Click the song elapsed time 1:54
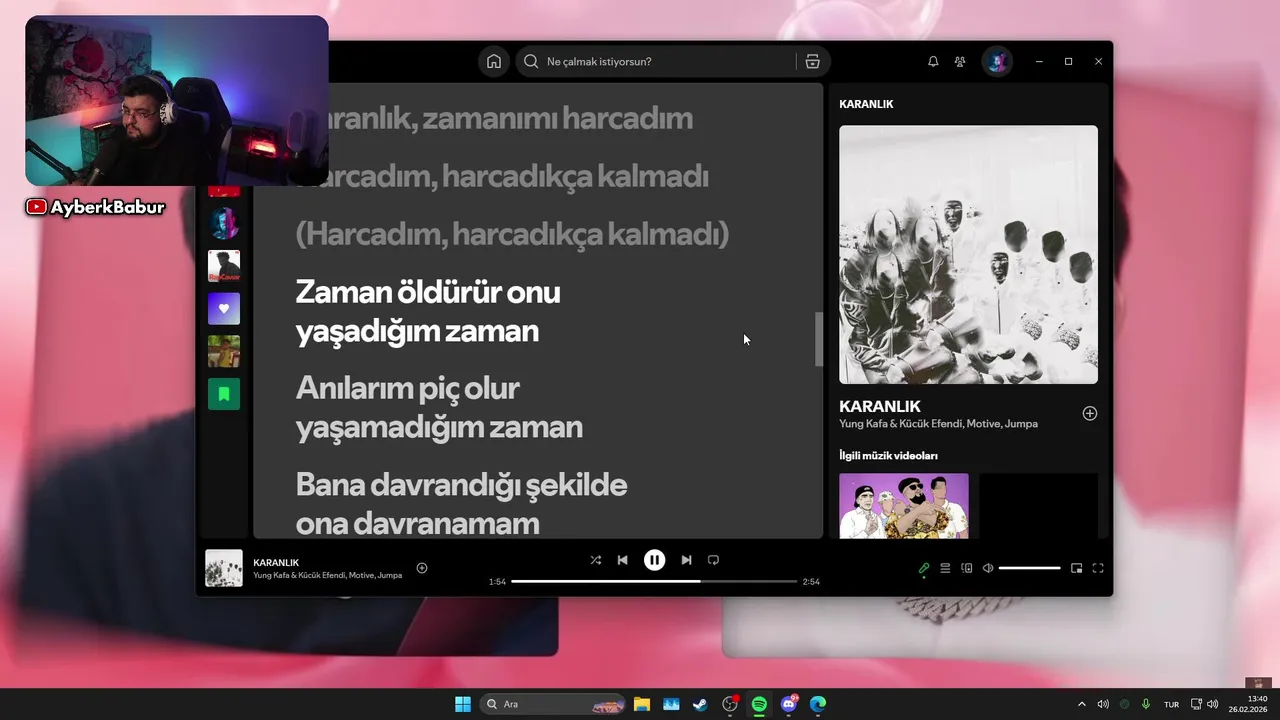Viewport: 1280px width, 720px height. [497, 581]
